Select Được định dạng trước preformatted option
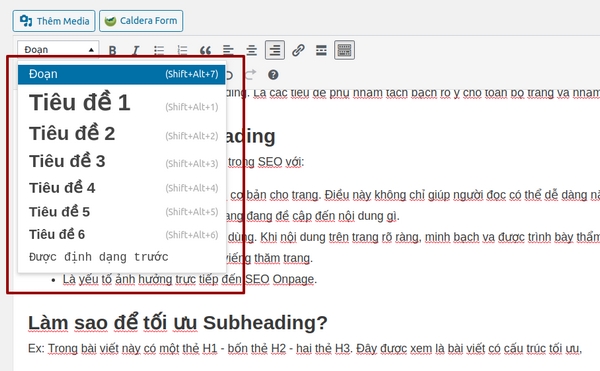The image size is (600, 371). coord(122,257)
